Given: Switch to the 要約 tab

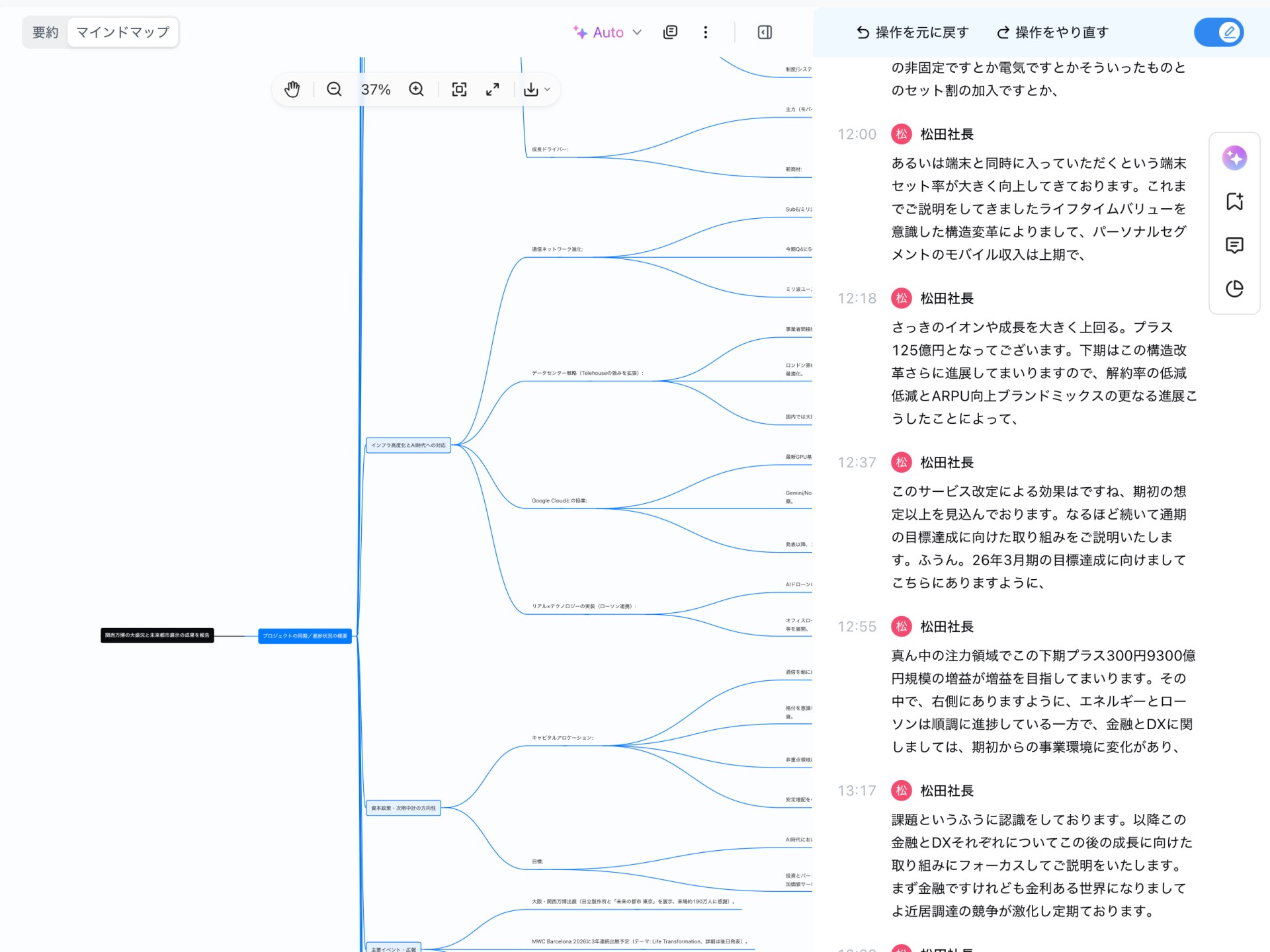Looking at the screenshot, I should click(x=46, y=32).
